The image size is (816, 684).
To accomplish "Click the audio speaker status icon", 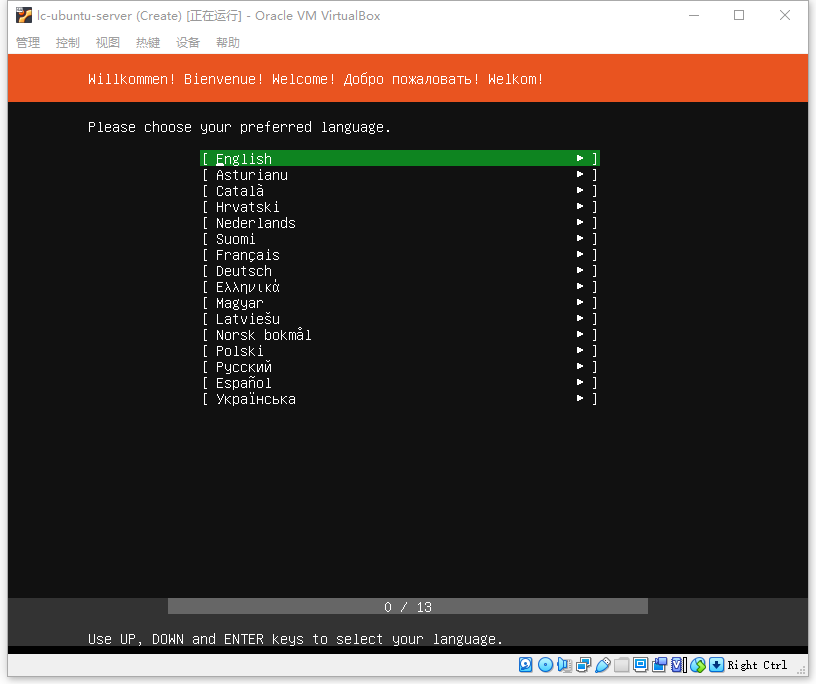I will pyautogui.click(x=564, y=665).
